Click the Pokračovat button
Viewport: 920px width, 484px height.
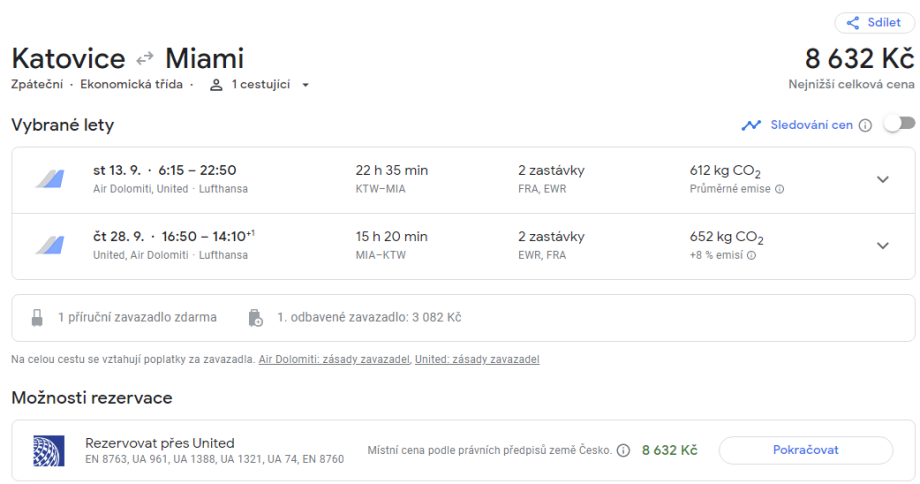pos(805,450)
